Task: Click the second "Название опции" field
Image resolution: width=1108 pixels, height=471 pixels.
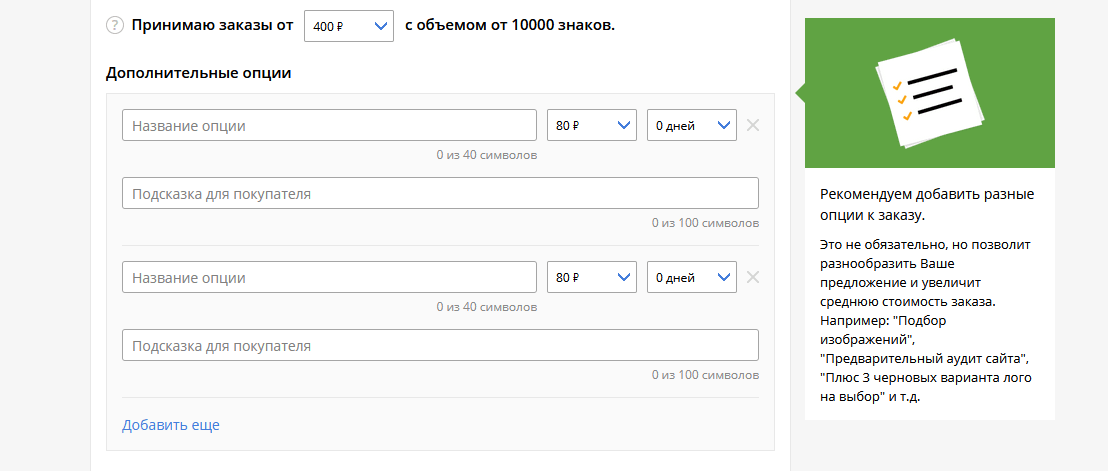Action: pos(329,277)
